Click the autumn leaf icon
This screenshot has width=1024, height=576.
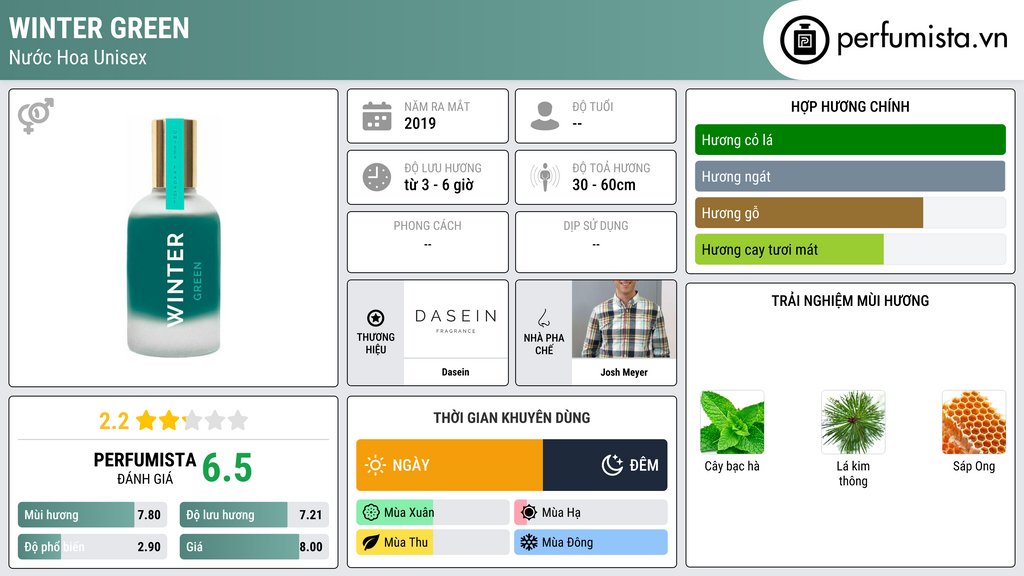[x=371, y=543]
